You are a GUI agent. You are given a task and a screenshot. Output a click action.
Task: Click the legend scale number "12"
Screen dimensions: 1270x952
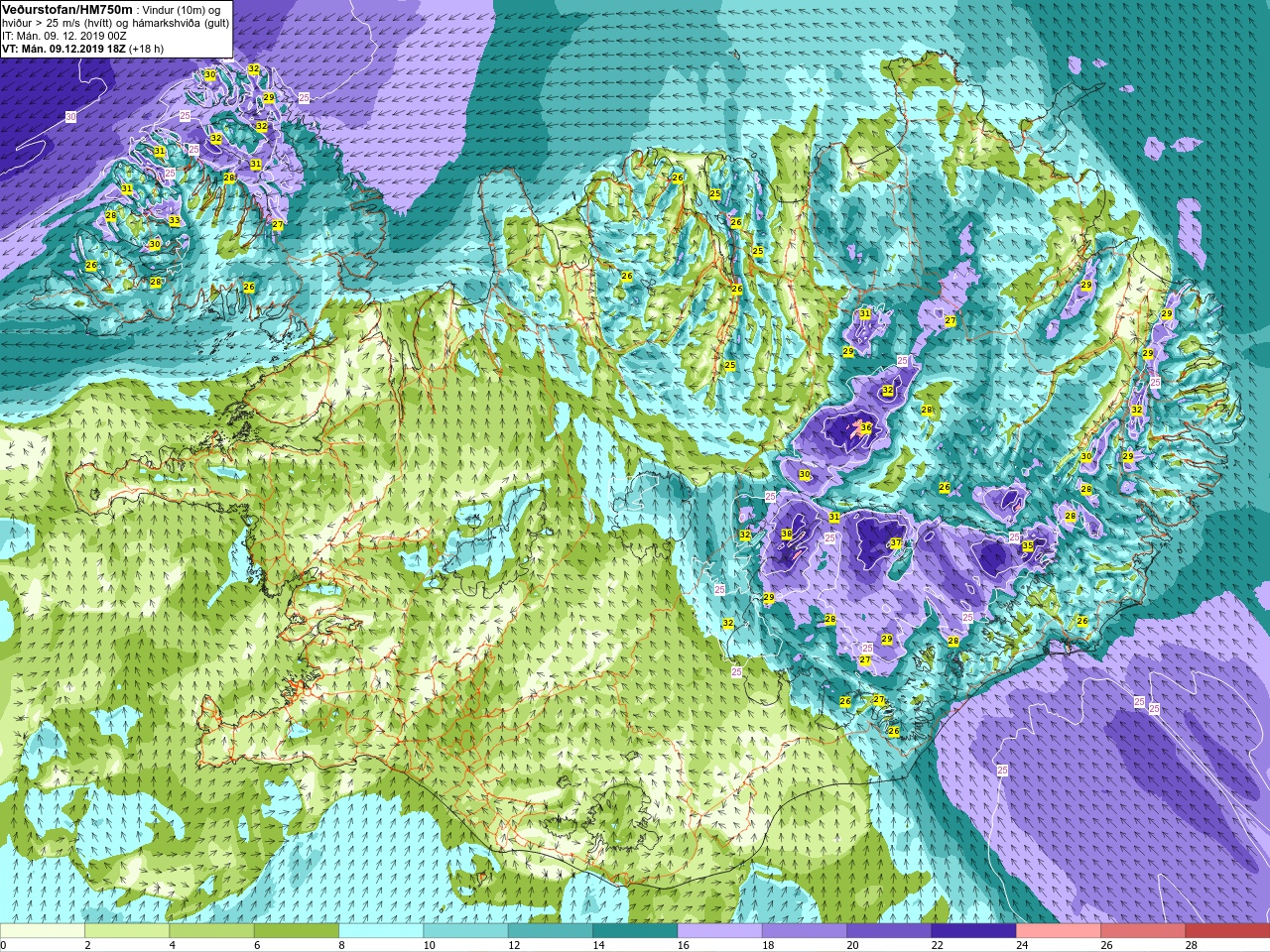(x=513, y=945)
